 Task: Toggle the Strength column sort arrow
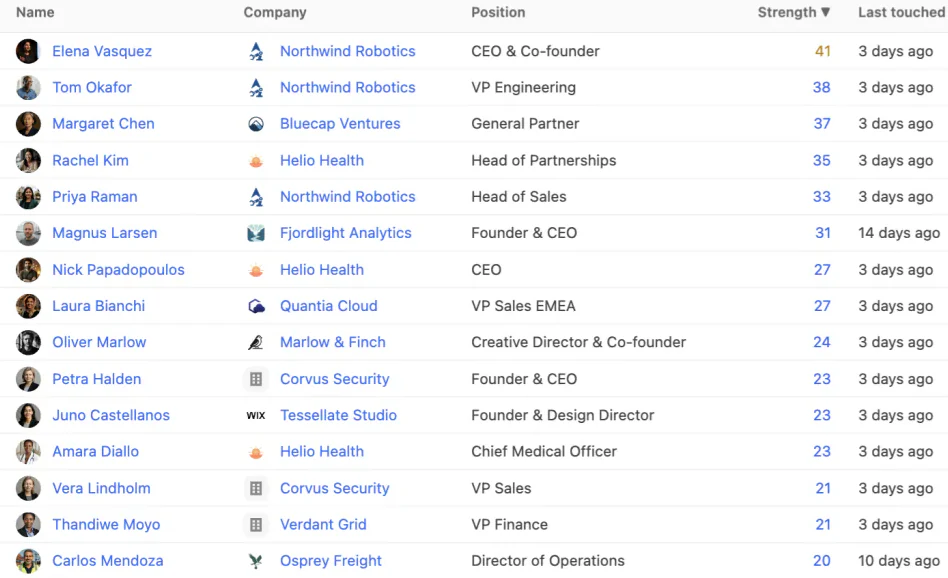825,12
